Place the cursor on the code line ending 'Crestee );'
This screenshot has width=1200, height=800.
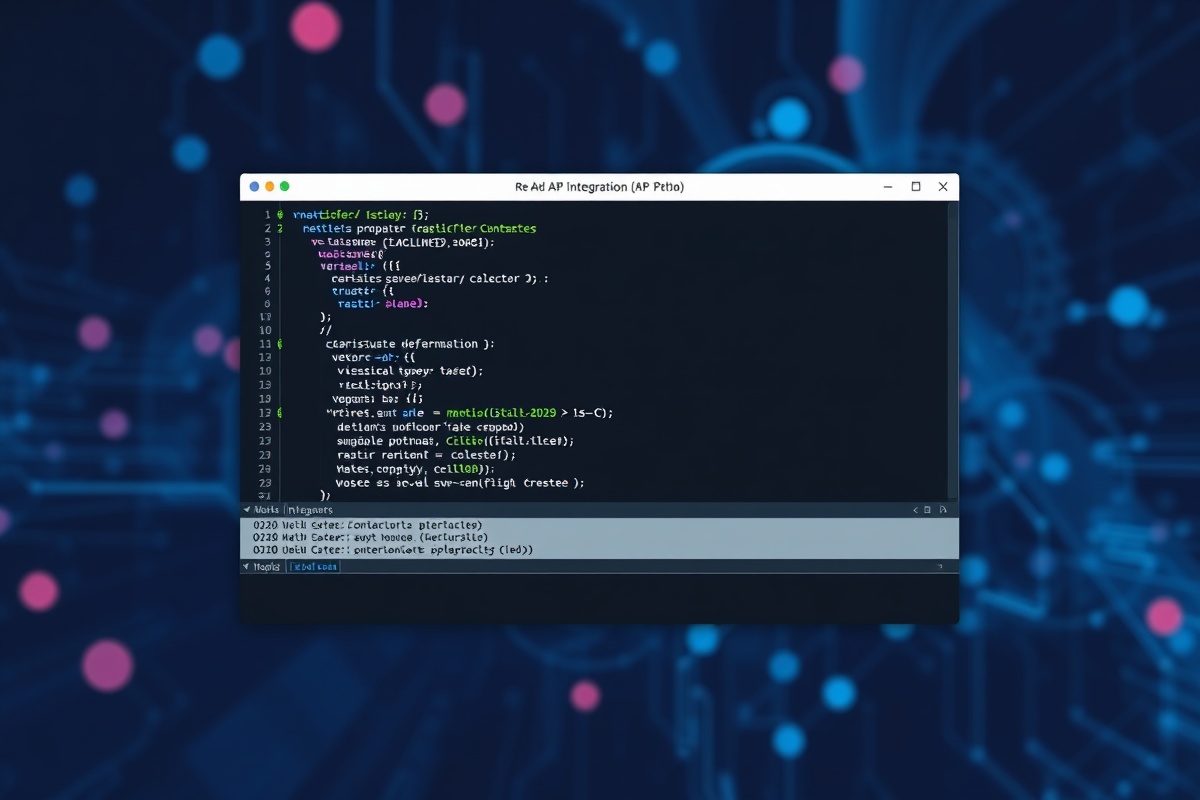coord(460,483)
